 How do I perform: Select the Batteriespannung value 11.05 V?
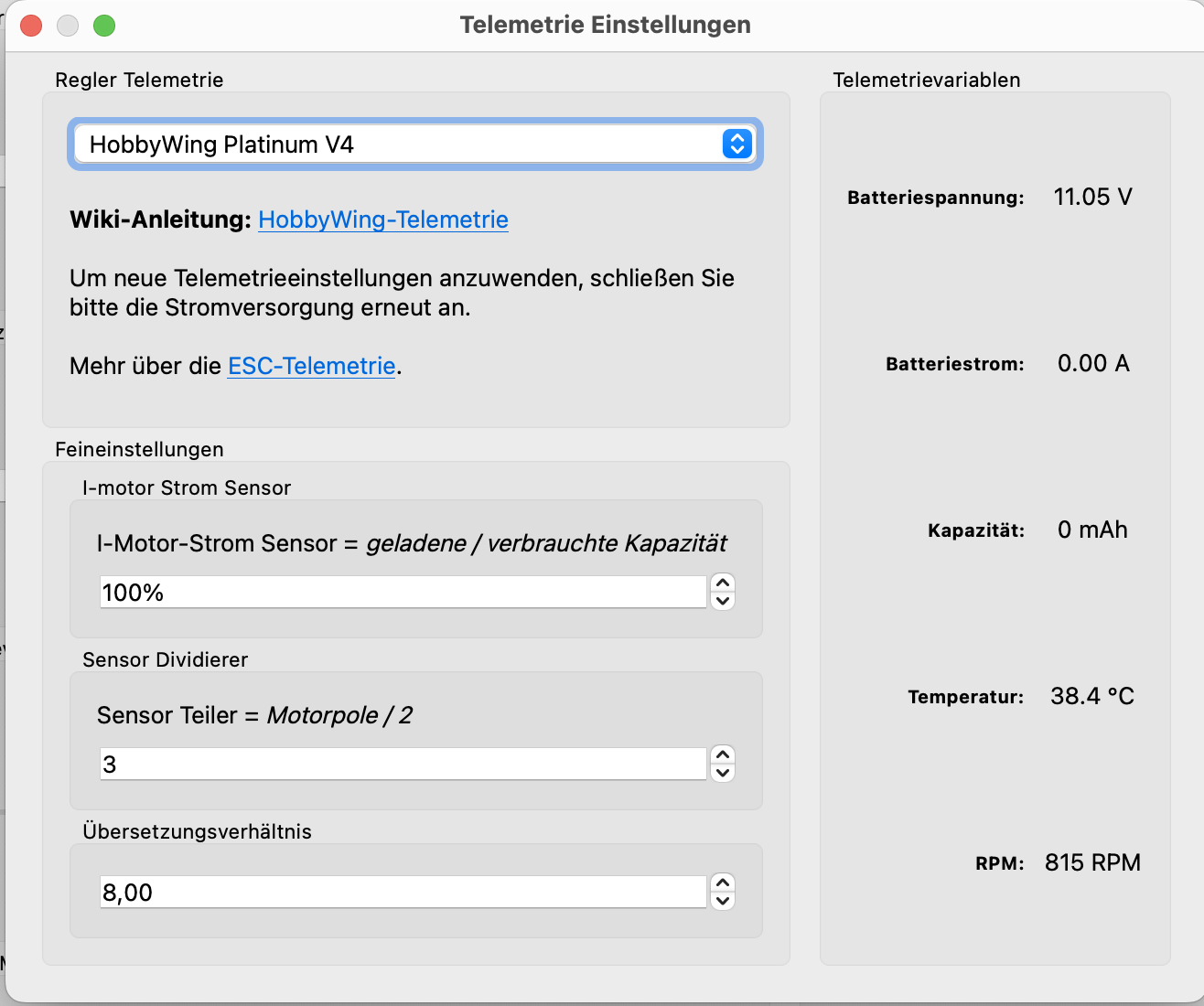(1092, 197)
